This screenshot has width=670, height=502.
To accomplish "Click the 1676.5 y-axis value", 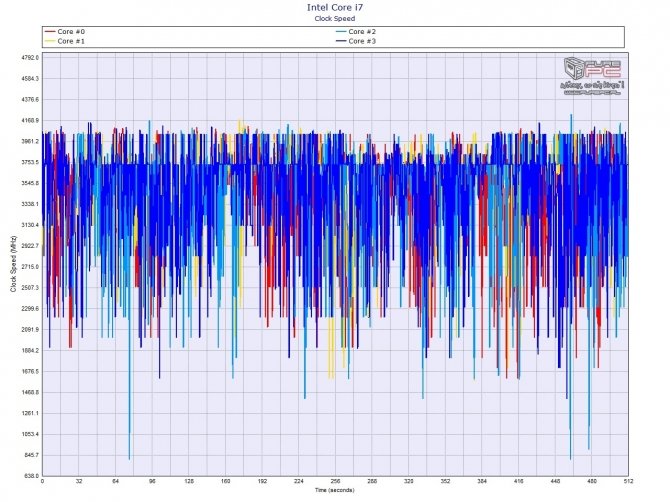I will pos(31,372).
